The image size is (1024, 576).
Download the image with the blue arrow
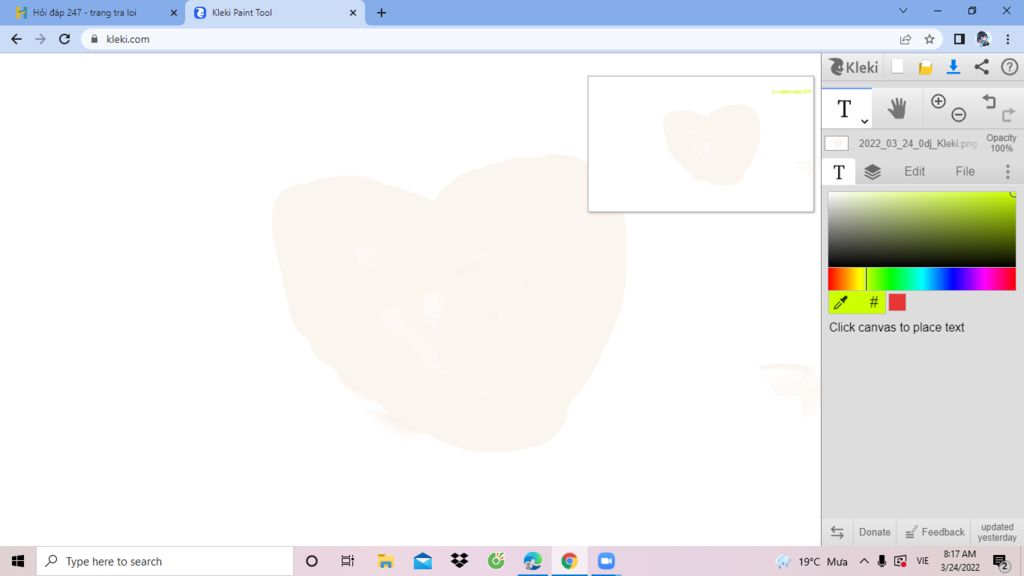[953, 67]
